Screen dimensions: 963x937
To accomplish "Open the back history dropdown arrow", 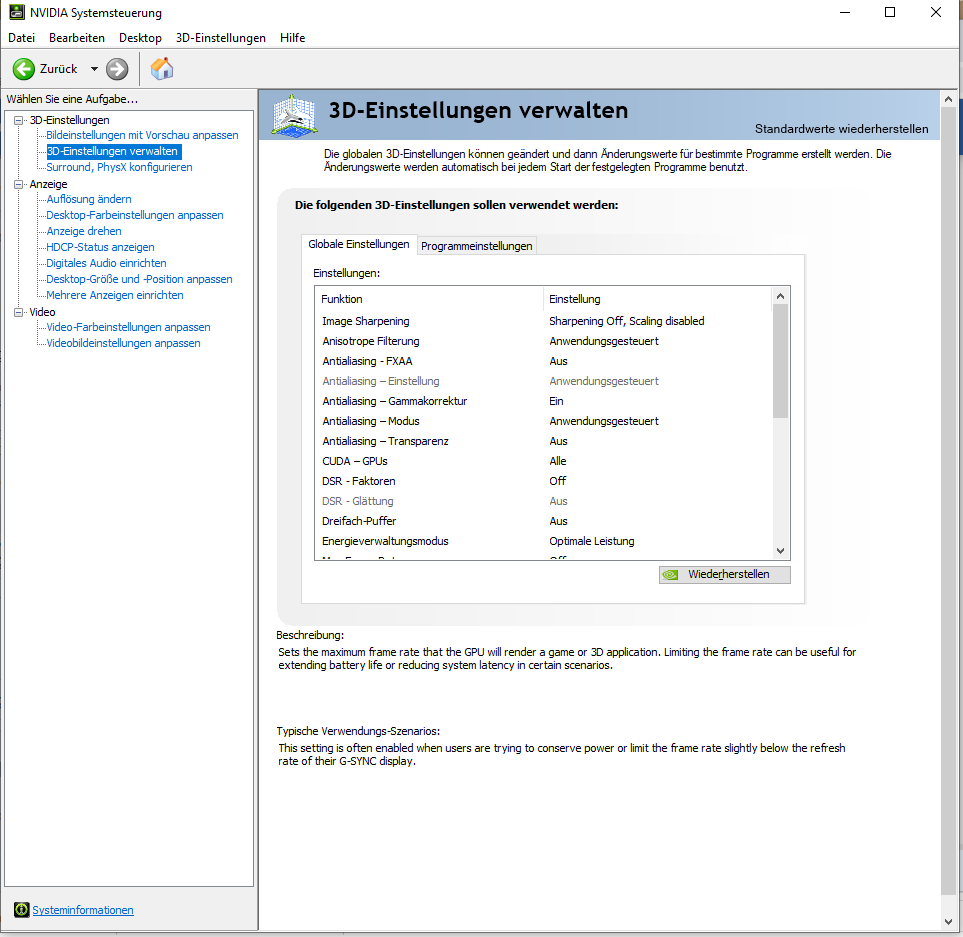I will (x=94, y=69).
